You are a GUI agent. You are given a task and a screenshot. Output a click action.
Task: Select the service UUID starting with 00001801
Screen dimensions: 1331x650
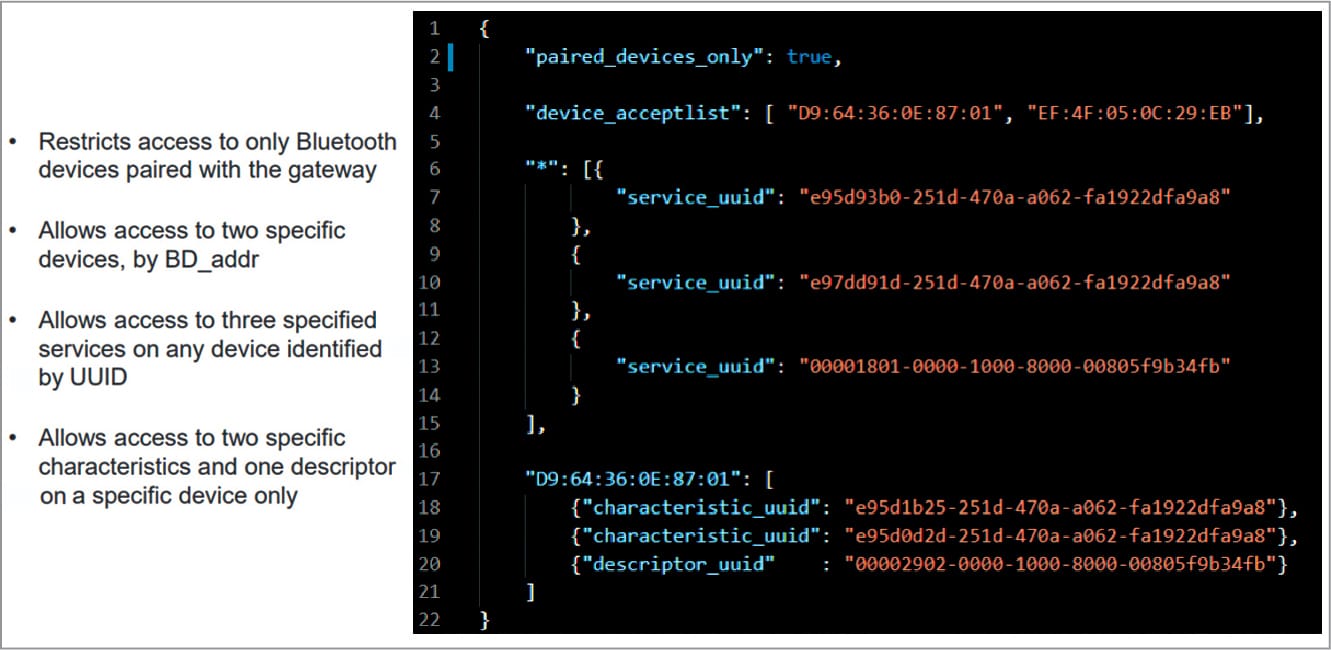tap(1014, 366)
